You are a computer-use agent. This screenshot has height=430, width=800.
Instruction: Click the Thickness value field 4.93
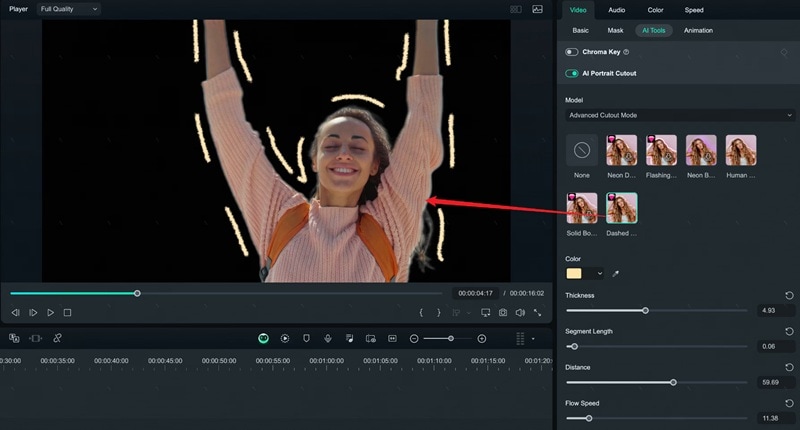point(775,311)
